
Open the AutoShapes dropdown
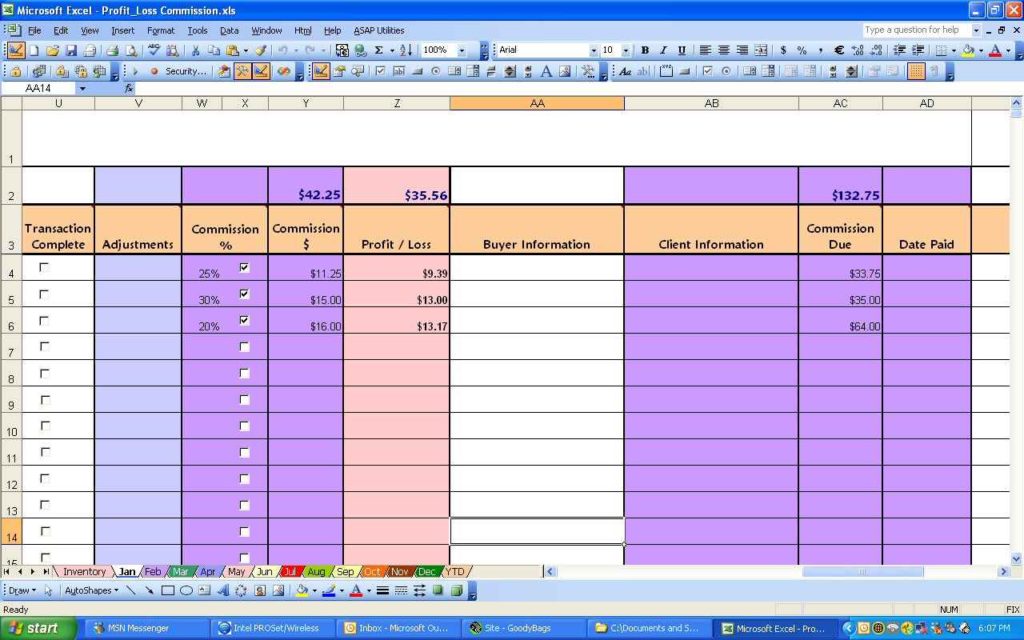91,590
